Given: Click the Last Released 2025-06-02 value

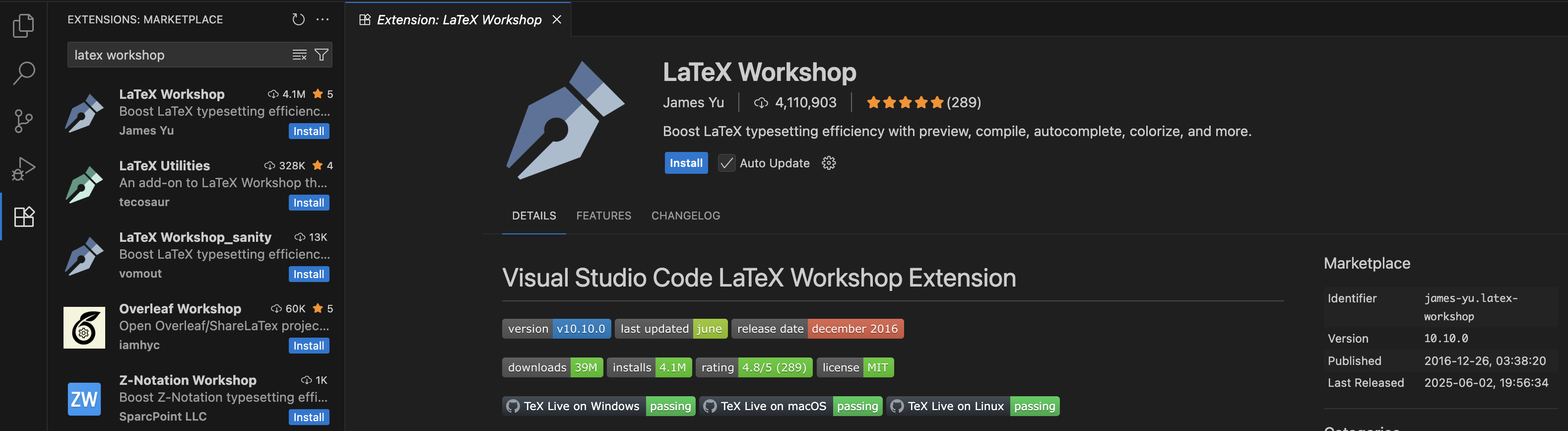Looking at the screenshot, I should pos(1486,383).
